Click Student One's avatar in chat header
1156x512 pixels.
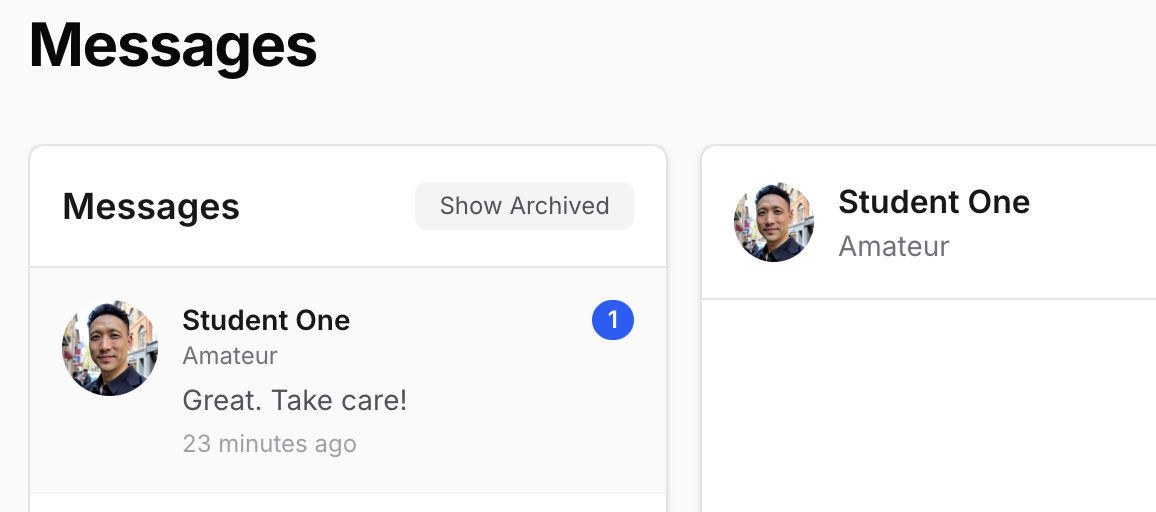coord(774,222)
